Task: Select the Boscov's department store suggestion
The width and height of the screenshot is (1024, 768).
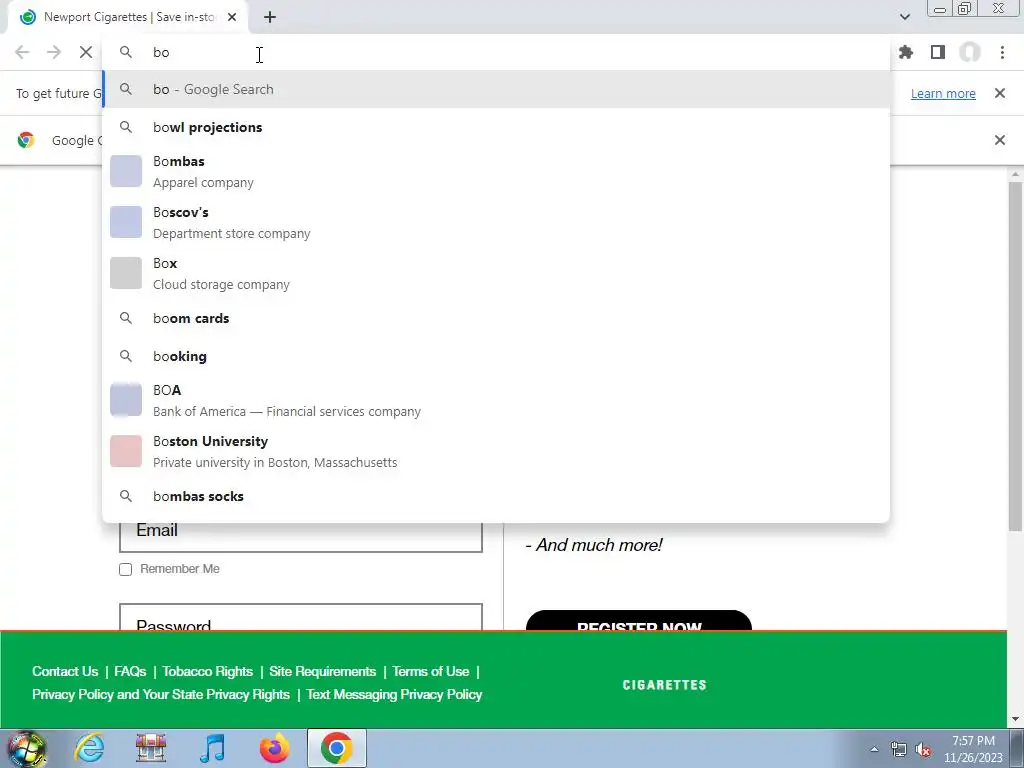Action: click(x=496, y=222)
